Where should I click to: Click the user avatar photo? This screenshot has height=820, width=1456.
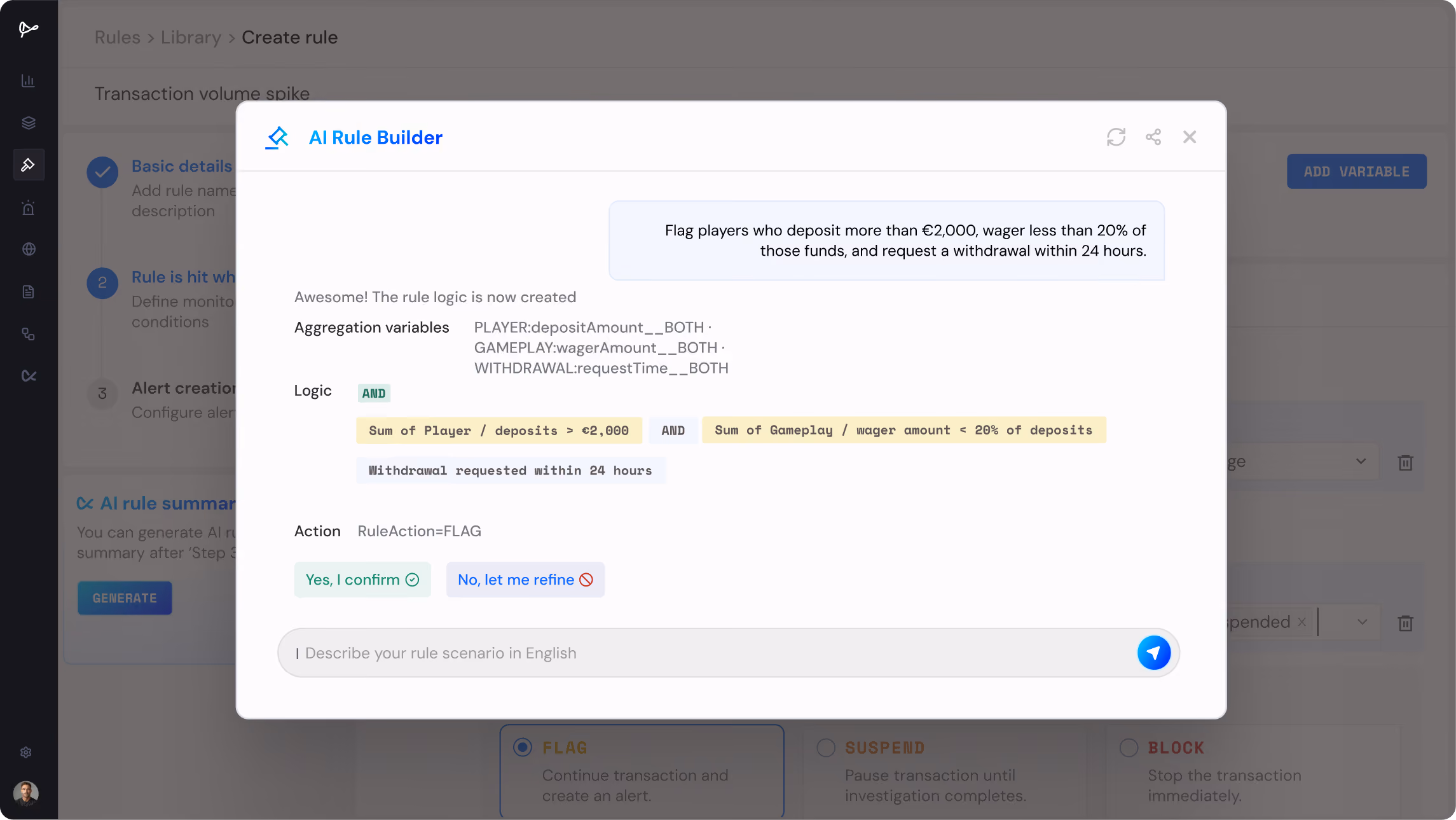point(25,793)
